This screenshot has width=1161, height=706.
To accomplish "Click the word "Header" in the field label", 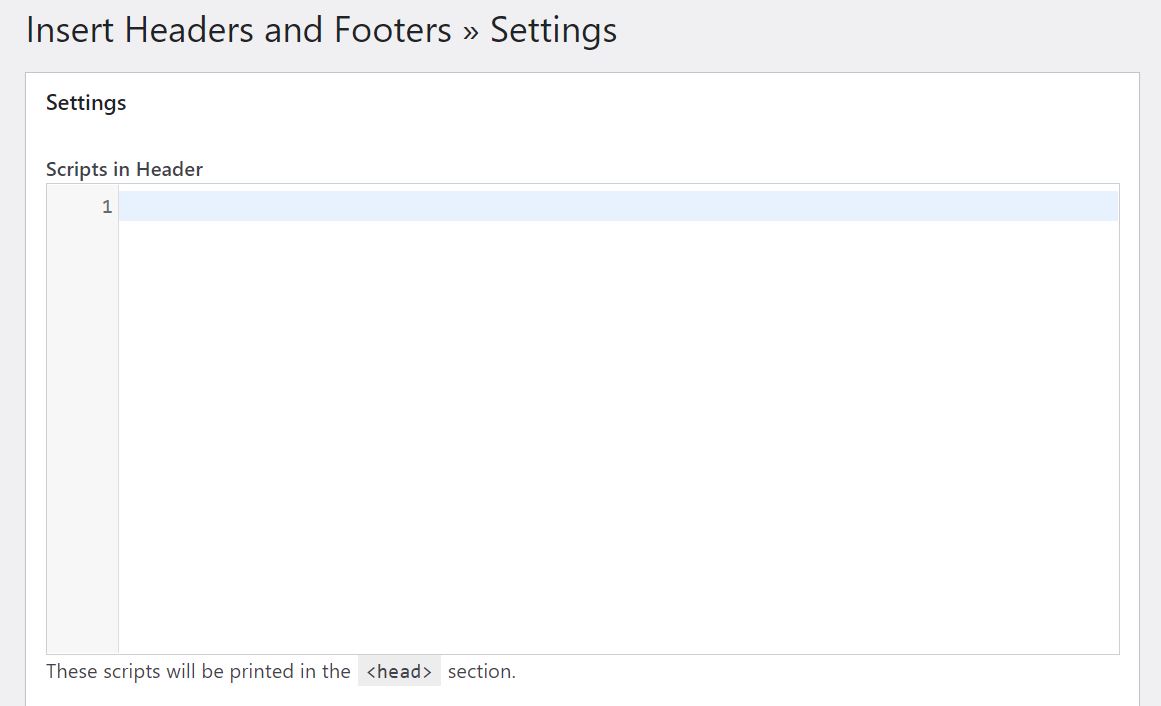I will pyautogui.click(x=169, y=169).
